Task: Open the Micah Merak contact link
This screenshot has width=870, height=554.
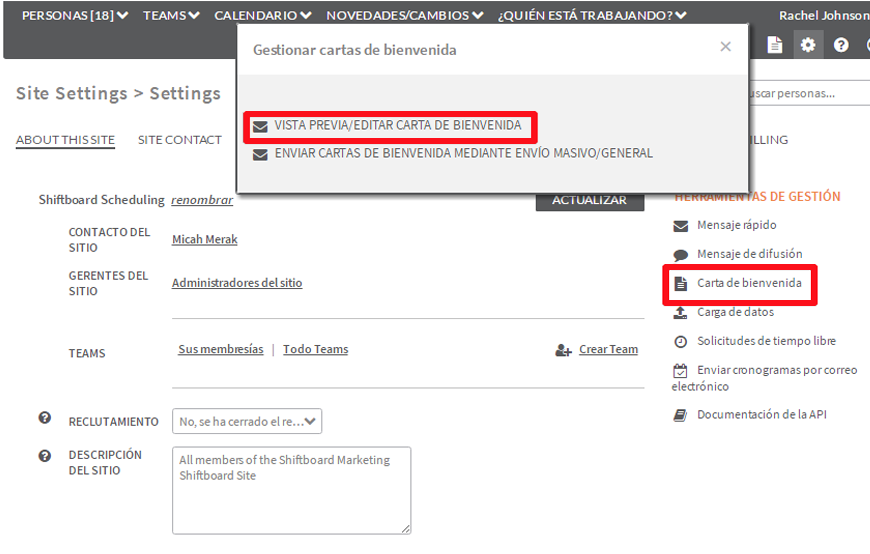Action: (205, 239)
